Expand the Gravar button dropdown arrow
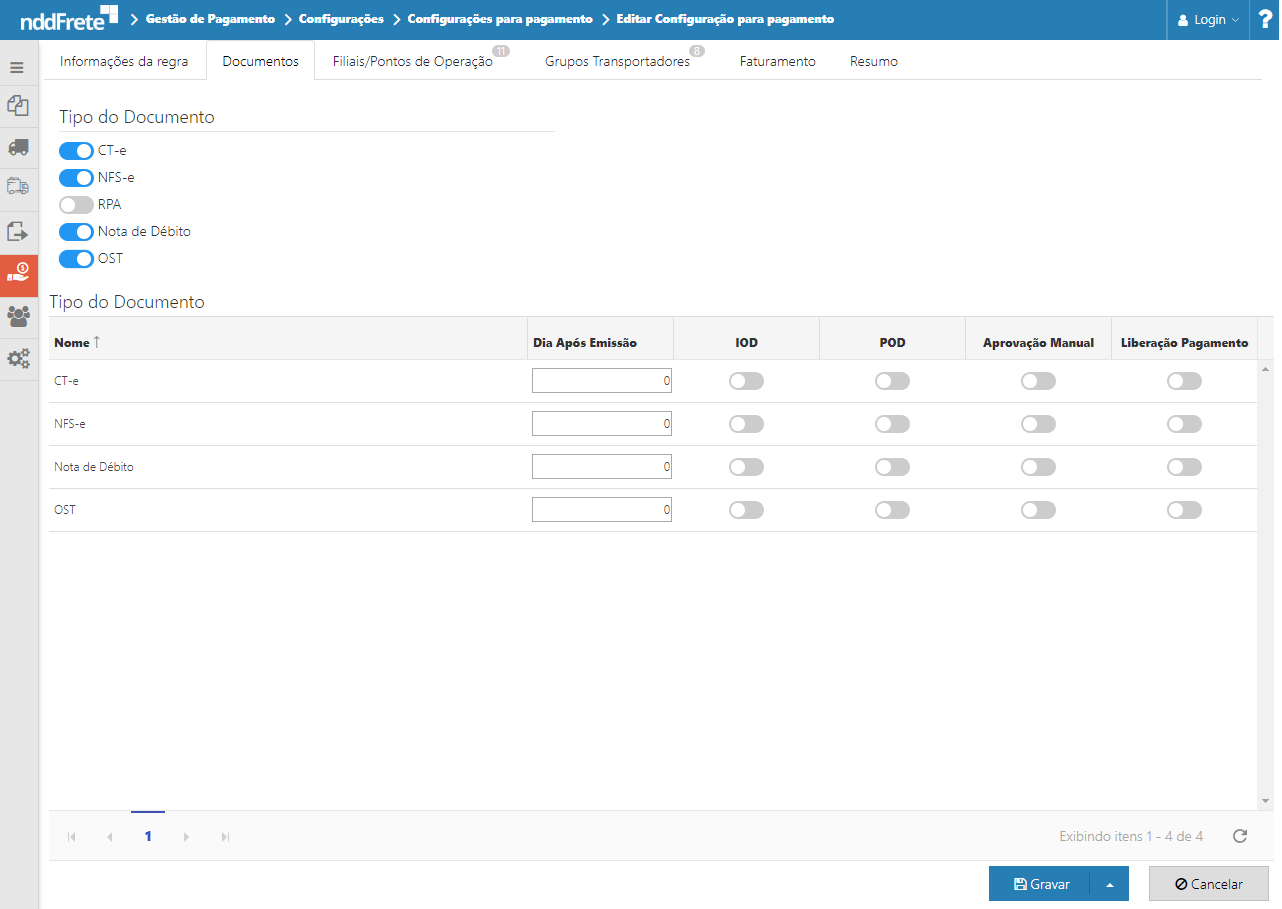Viewport: 1282px width, 909px height. point(1109,884)
